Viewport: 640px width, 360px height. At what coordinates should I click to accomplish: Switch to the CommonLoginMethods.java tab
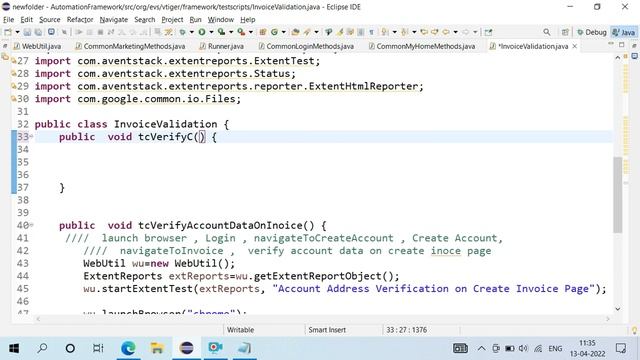click(306, 46)
